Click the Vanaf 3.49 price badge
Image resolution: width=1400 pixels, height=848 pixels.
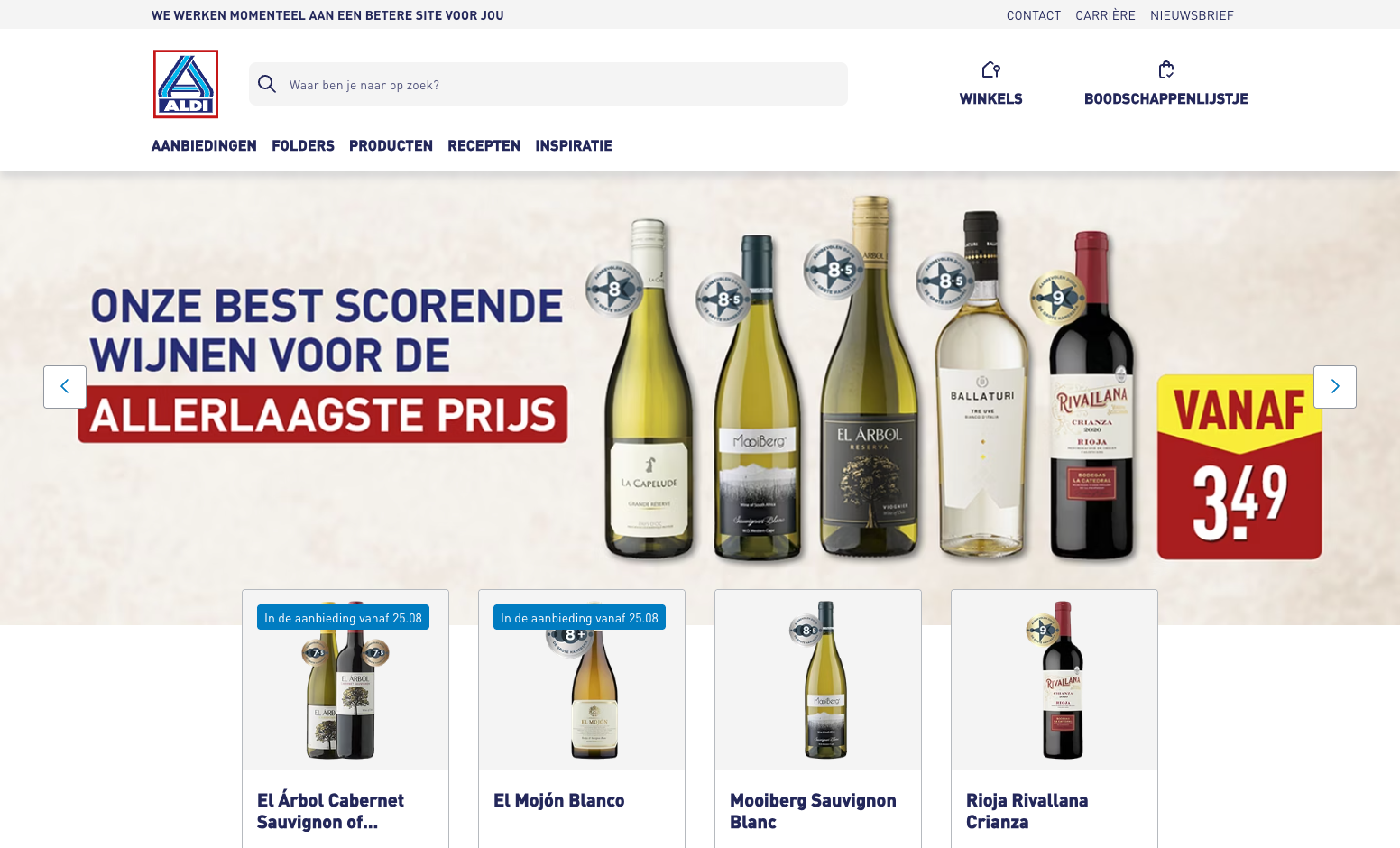click(x=1239, y=467)
